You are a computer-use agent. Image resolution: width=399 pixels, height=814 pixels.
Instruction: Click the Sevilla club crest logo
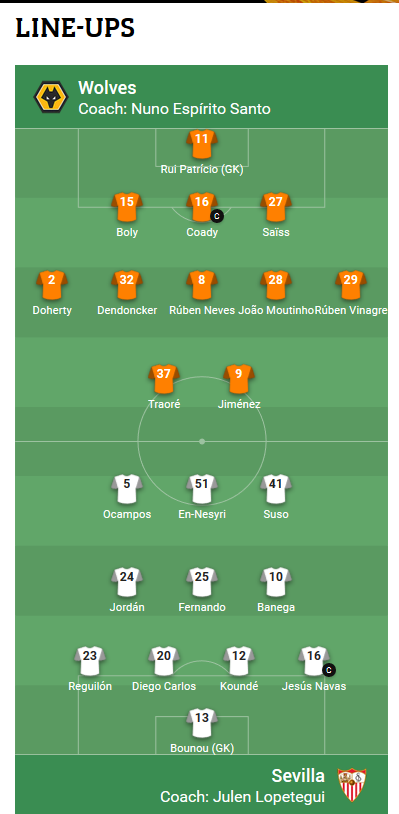click(x=352, y=784)
